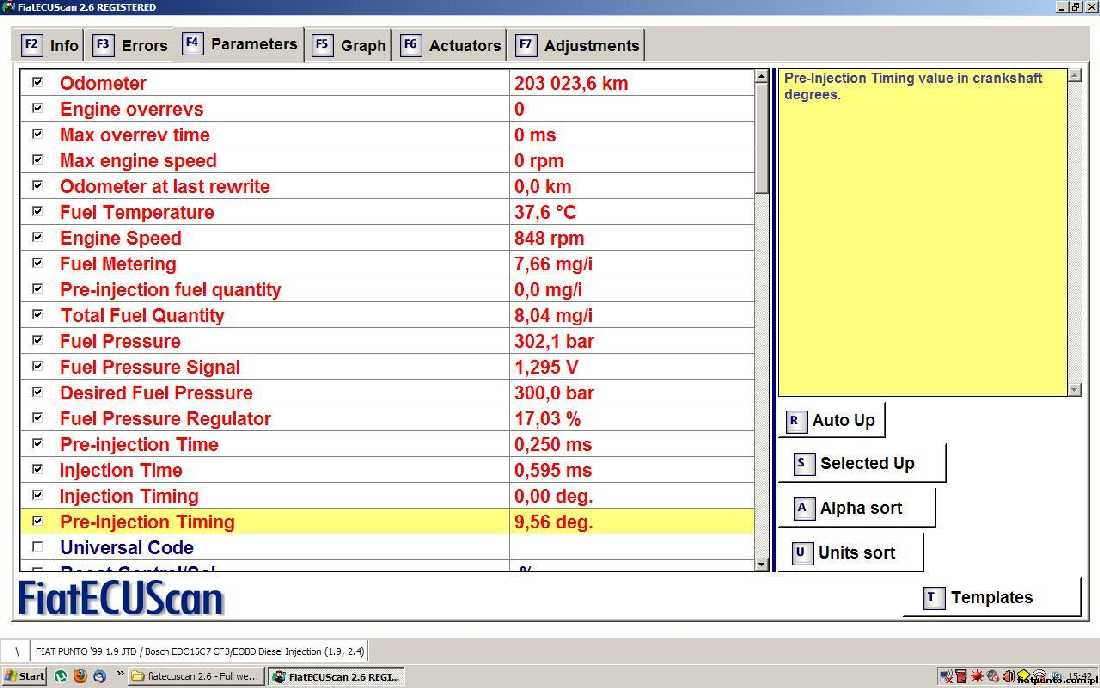Click the first green quick launch icon
This screenshot has width=1100, height=688.
(61, 676)
